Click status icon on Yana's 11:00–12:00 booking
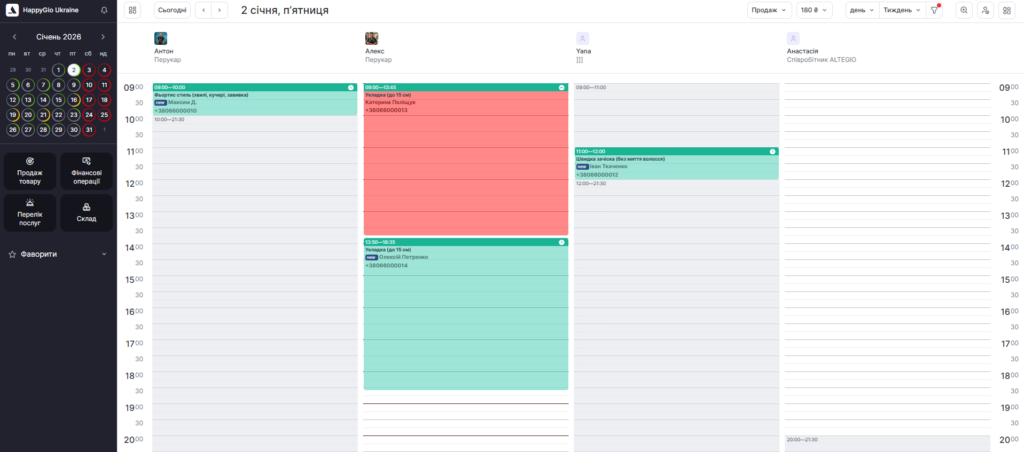The height and width of the screenshot is (452, 1024). tap(773, 151)
